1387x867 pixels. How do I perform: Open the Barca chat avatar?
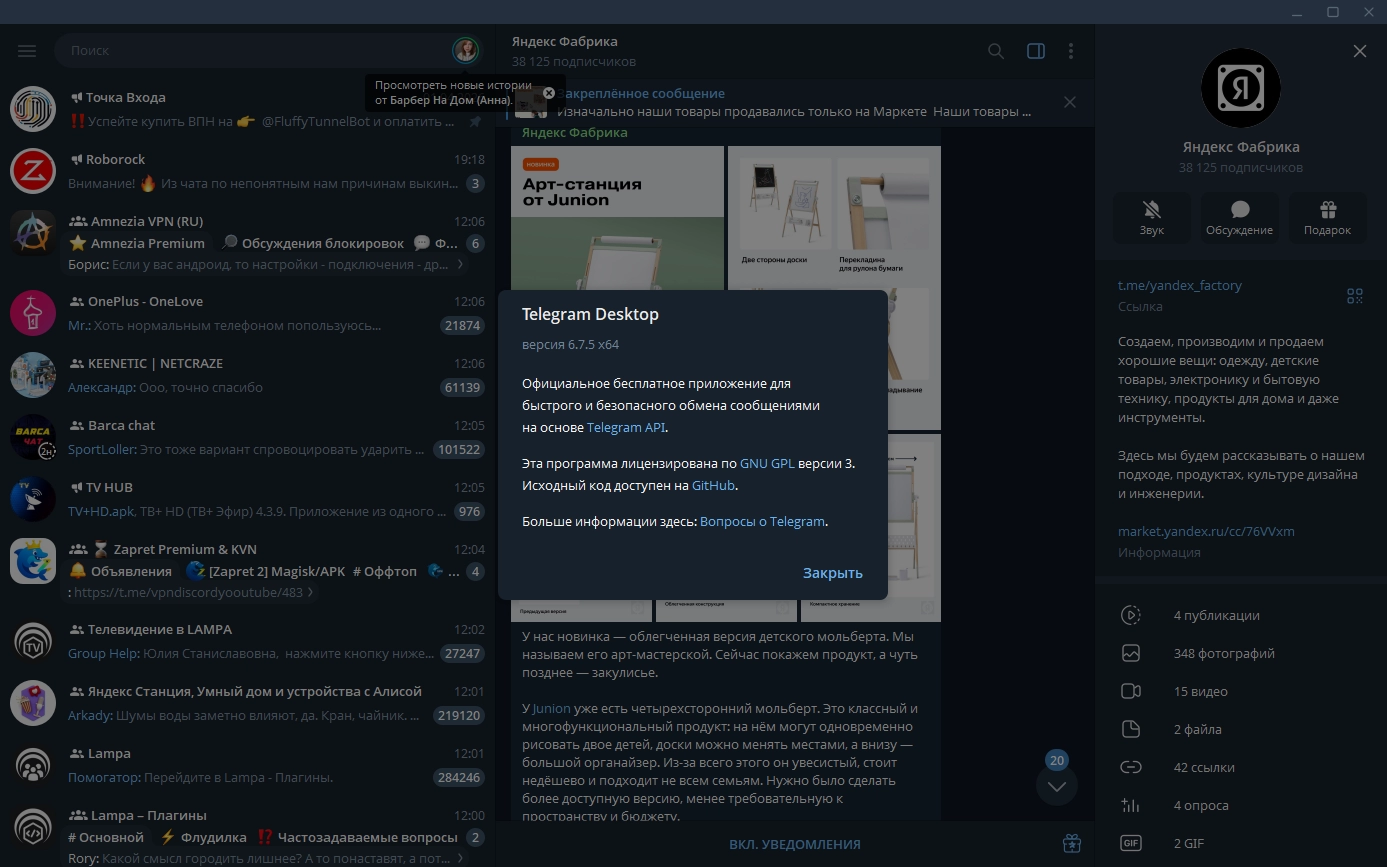[x=33, y=437]
